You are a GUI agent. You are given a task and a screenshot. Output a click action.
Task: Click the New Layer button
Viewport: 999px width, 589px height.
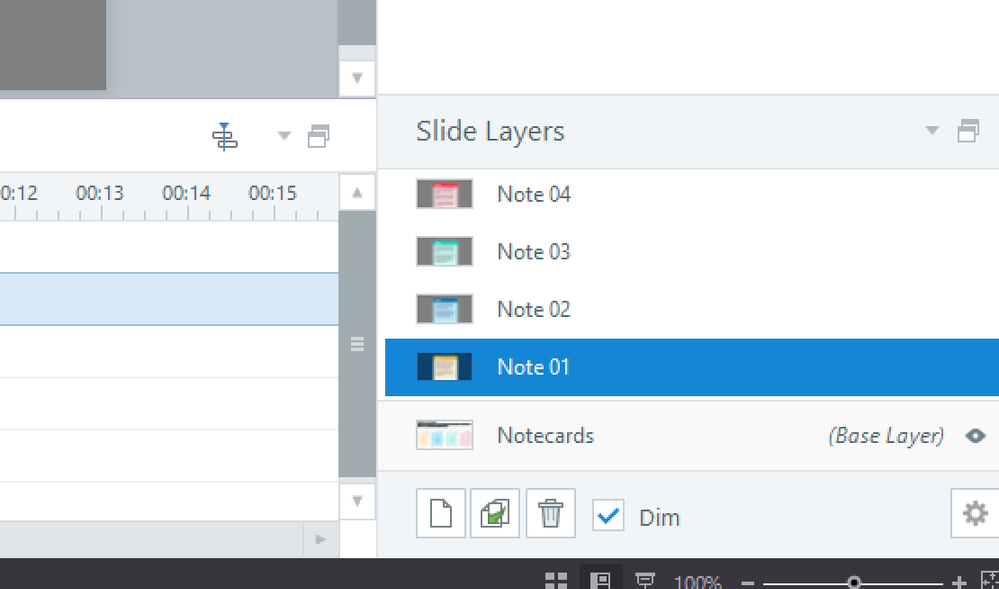pyautogui.click(x=441, y=515)
